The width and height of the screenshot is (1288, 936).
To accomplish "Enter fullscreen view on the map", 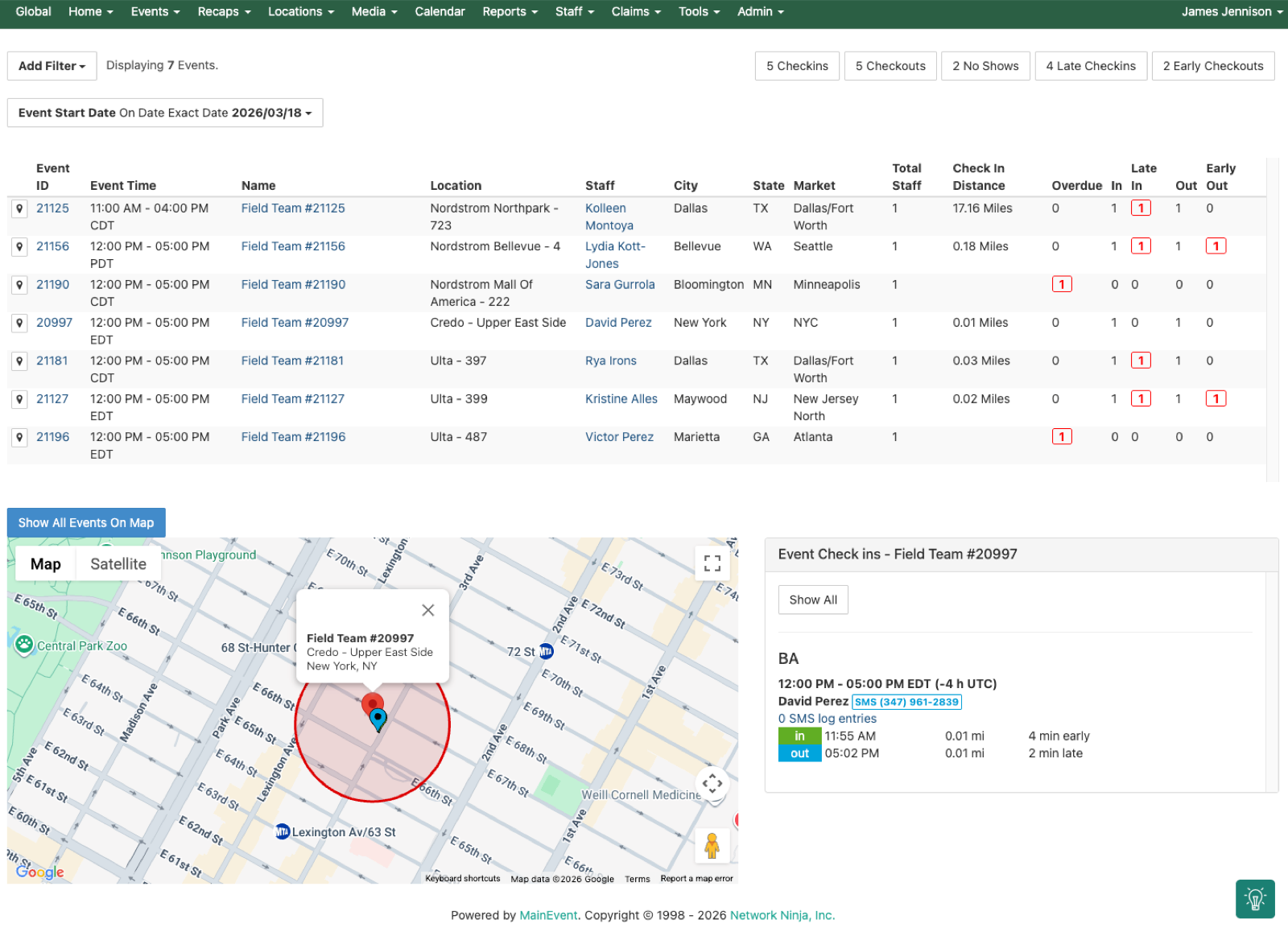I will (x=712, y=563).
